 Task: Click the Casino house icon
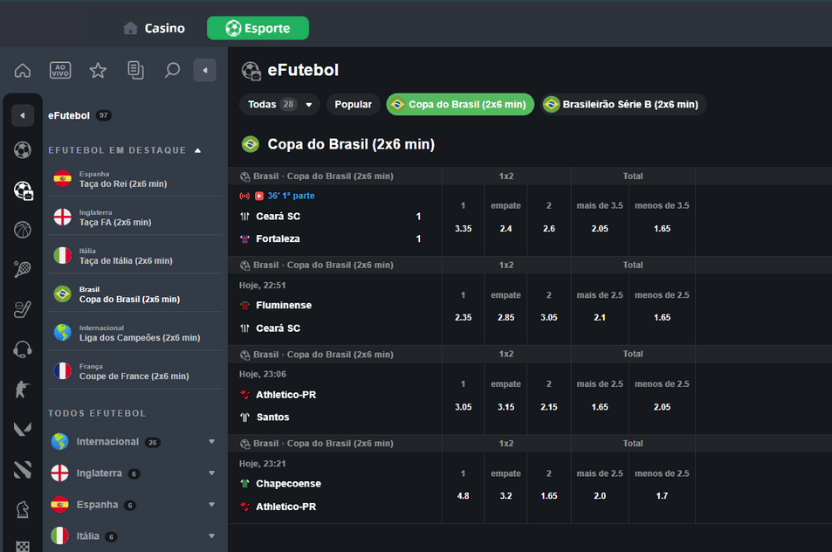(x=131, y=28)
